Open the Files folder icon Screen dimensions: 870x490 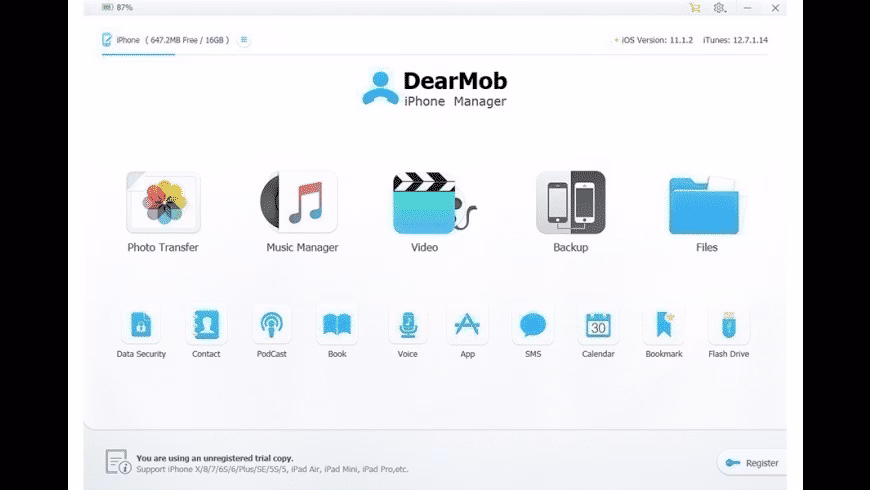(x=707, y=205)
